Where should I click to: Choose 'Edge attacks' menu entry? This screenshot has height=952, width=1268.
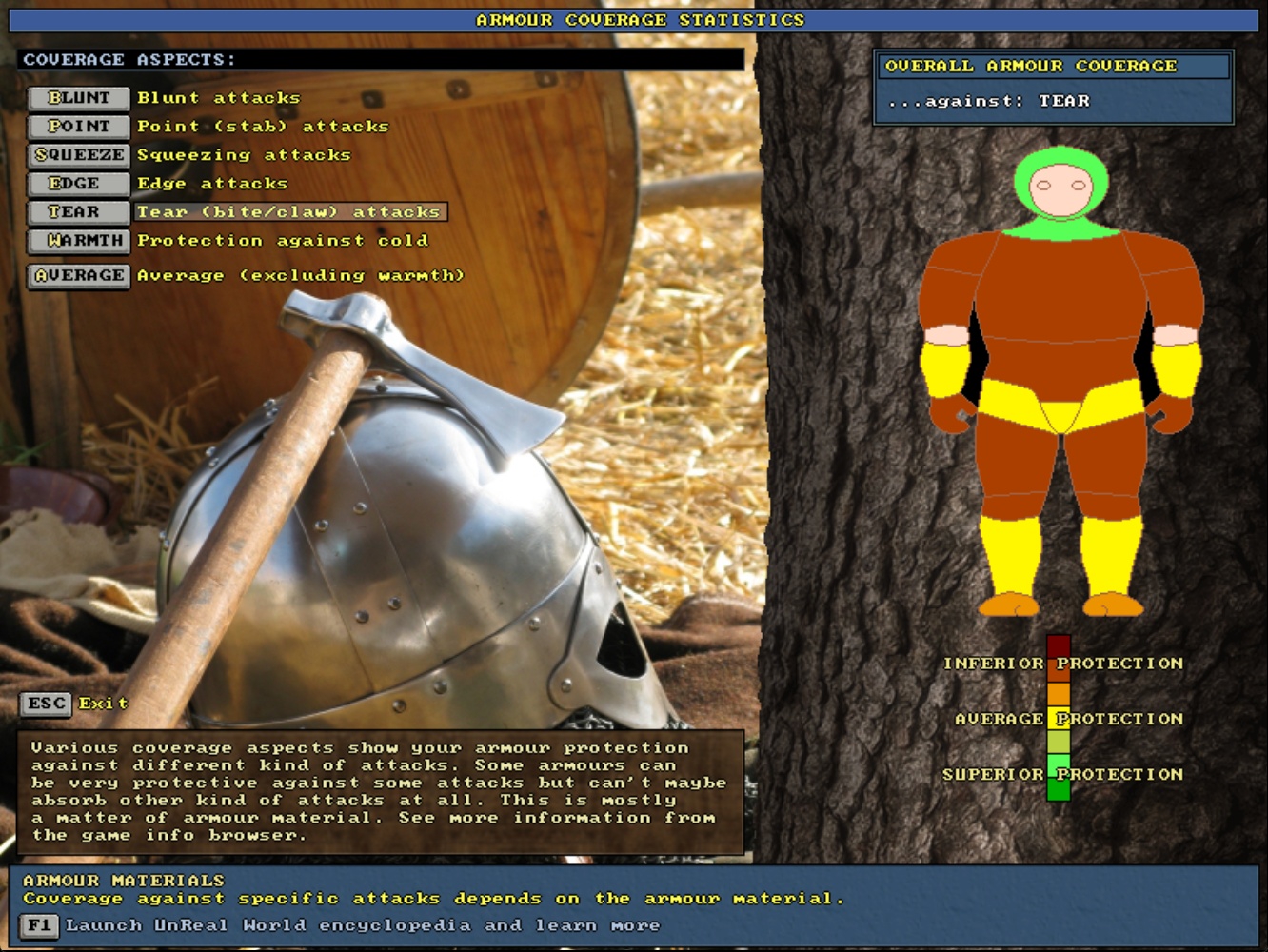coord(211,184)
